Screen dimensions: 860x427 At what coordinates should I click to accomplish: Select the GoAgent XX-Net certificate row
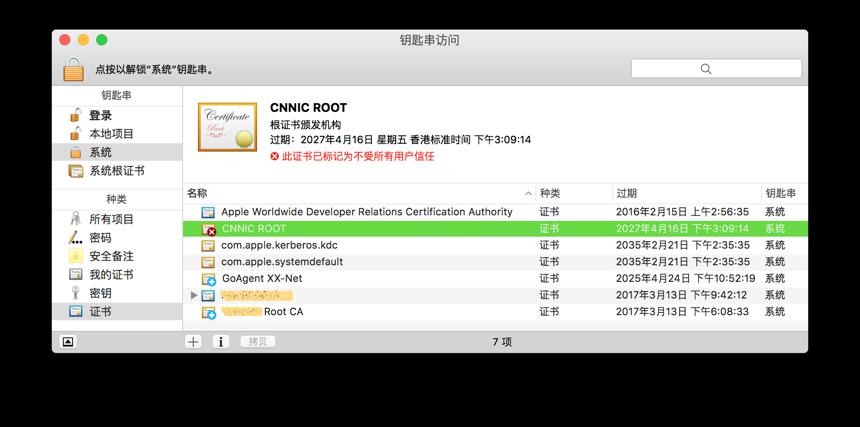(x=495, y=278)
